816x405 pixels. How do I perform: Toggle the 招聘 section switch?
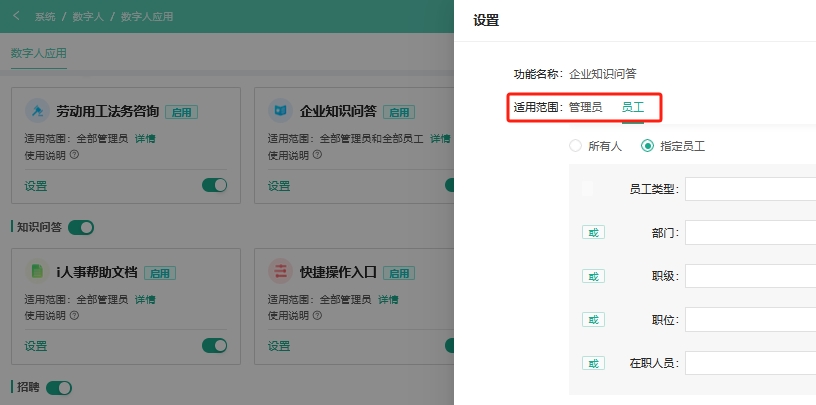(59, 387)
